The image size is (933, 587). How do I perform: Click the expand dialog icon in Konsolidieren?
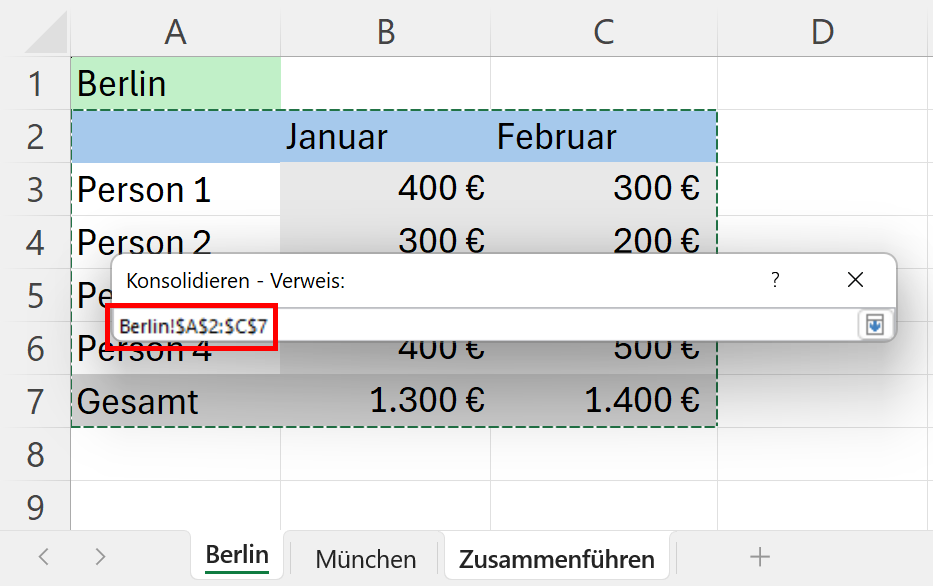(x=874, y=325)
